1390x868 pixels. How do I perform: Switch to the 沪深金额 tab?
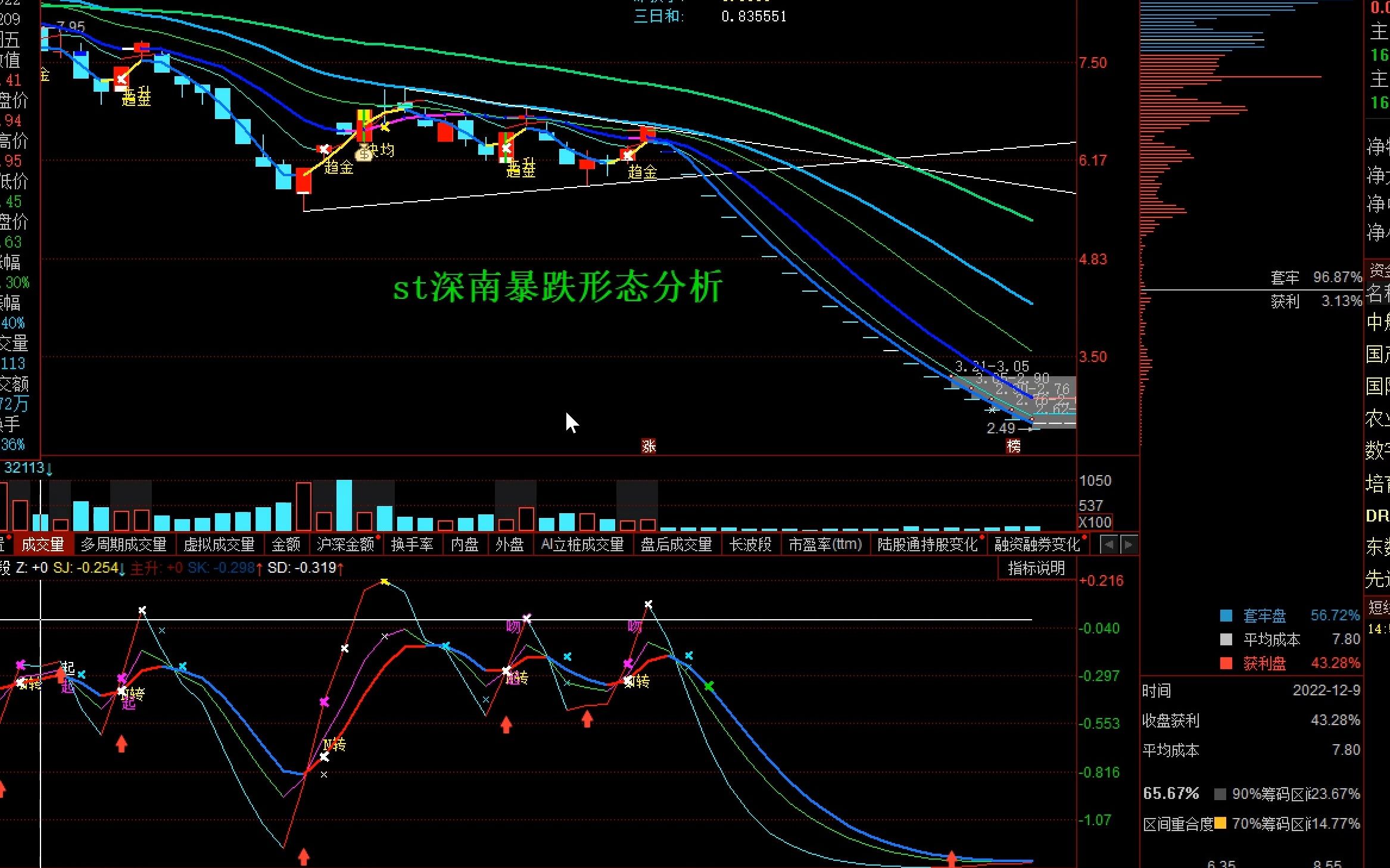[346, 544]
